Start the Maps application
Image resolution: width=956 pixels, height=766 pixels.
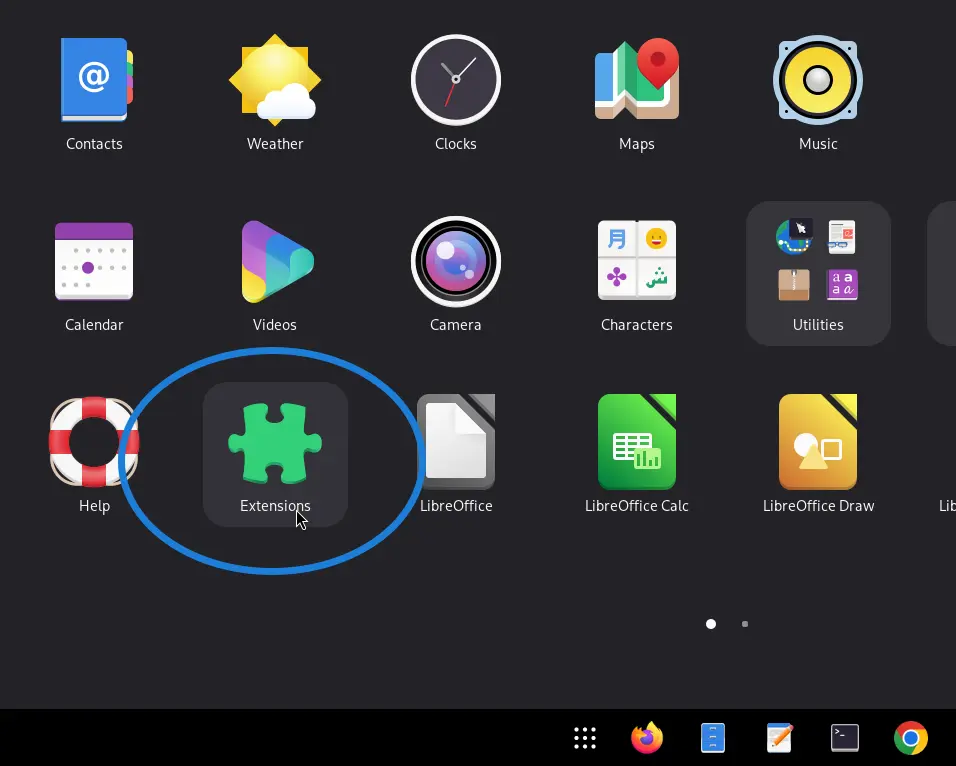636,80
